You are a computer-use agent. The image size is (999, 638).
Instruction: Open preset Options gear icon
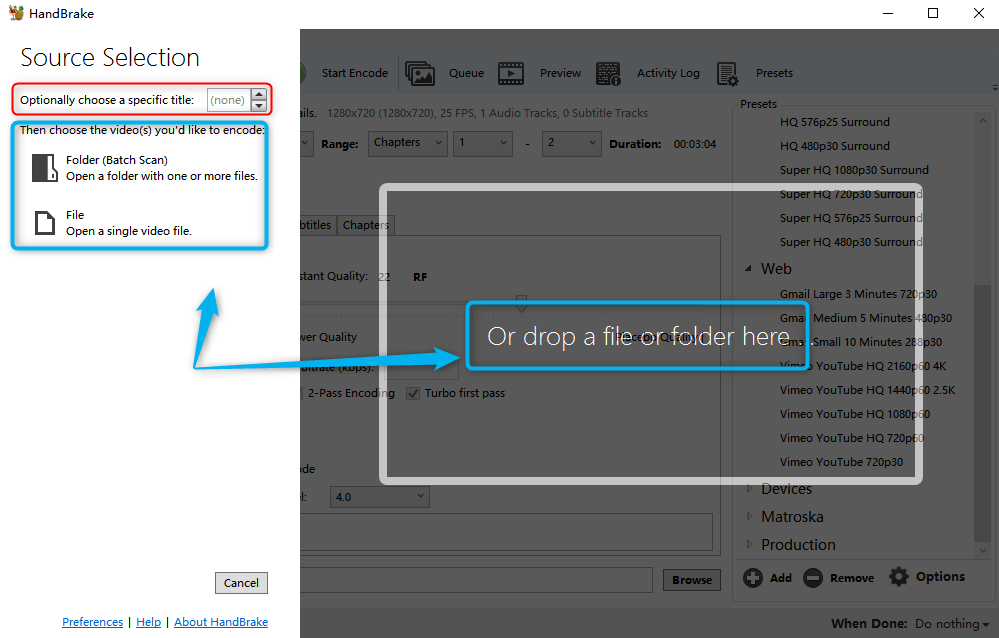(899, 577)
